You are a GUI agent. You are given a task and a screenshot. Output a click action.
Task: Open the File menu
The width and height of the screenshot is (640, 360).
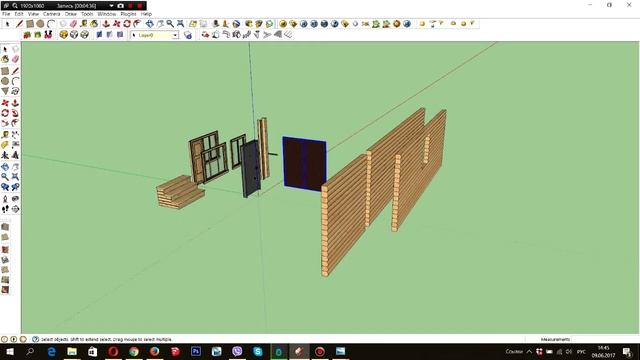pyautogui.click(x=6, y=14)
